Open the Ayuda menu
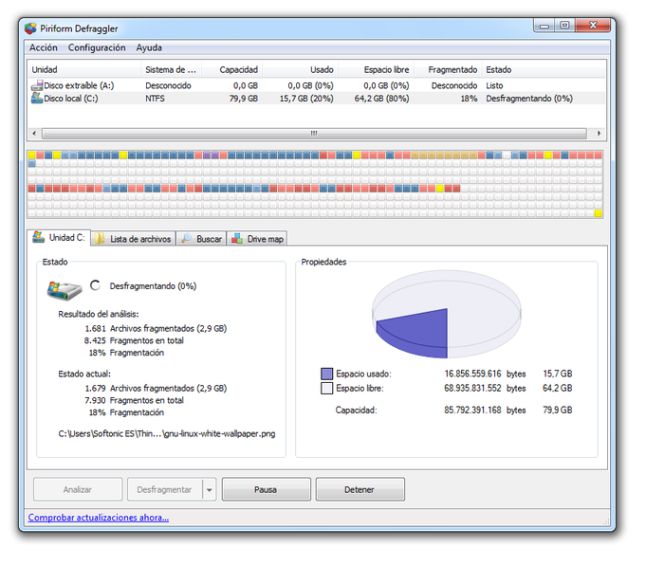Viewport: 664px width, 566px height. [148, 47]
